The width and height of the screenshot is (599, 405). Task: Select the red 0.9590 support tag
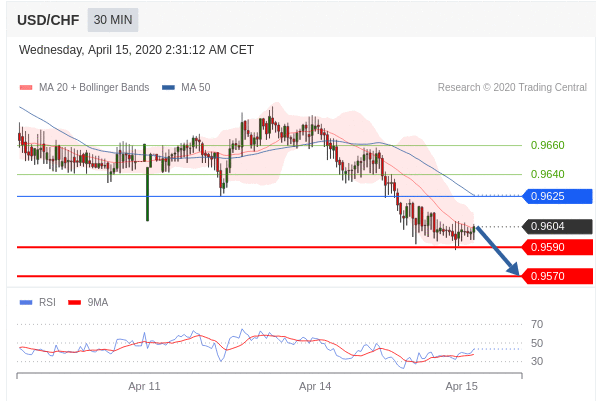pyautogui.click(x=557, y=247)
